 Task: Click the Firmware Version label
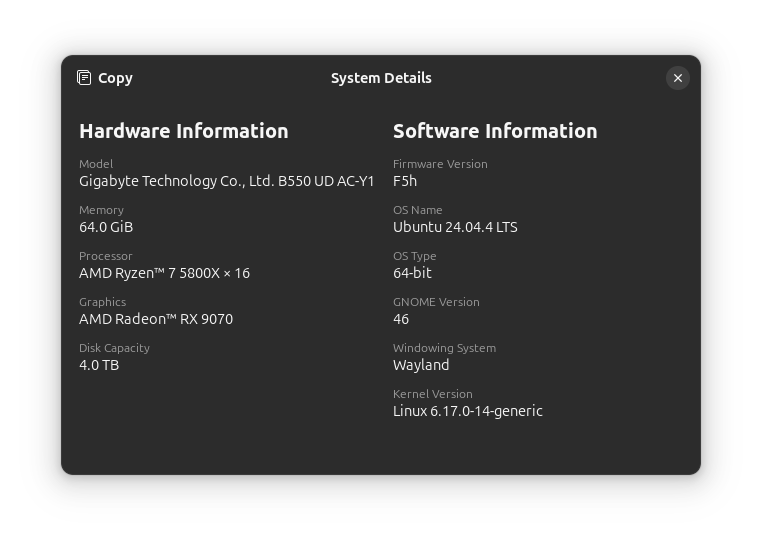tap(440, 164)
